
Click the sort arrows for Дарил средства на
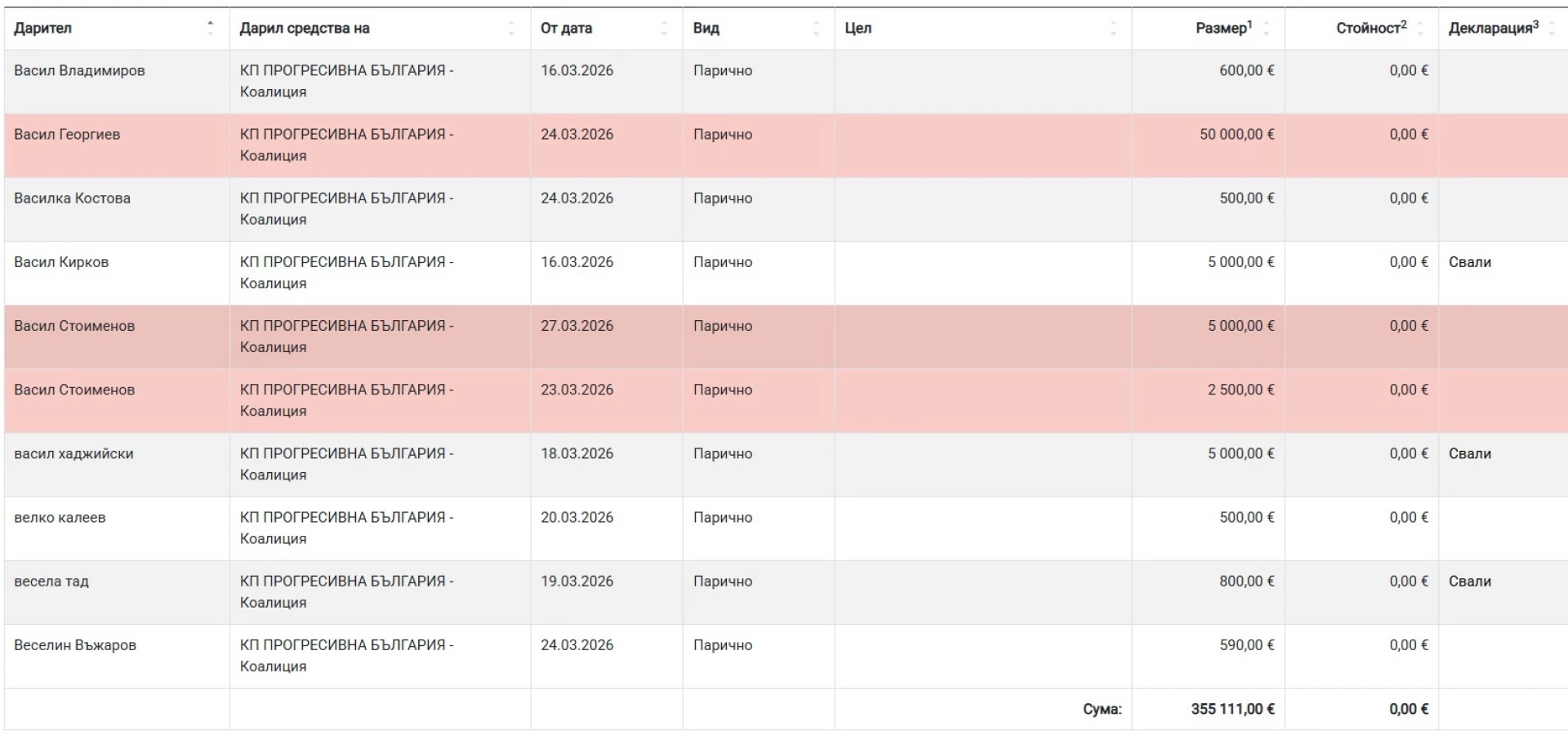coord(511,29)
